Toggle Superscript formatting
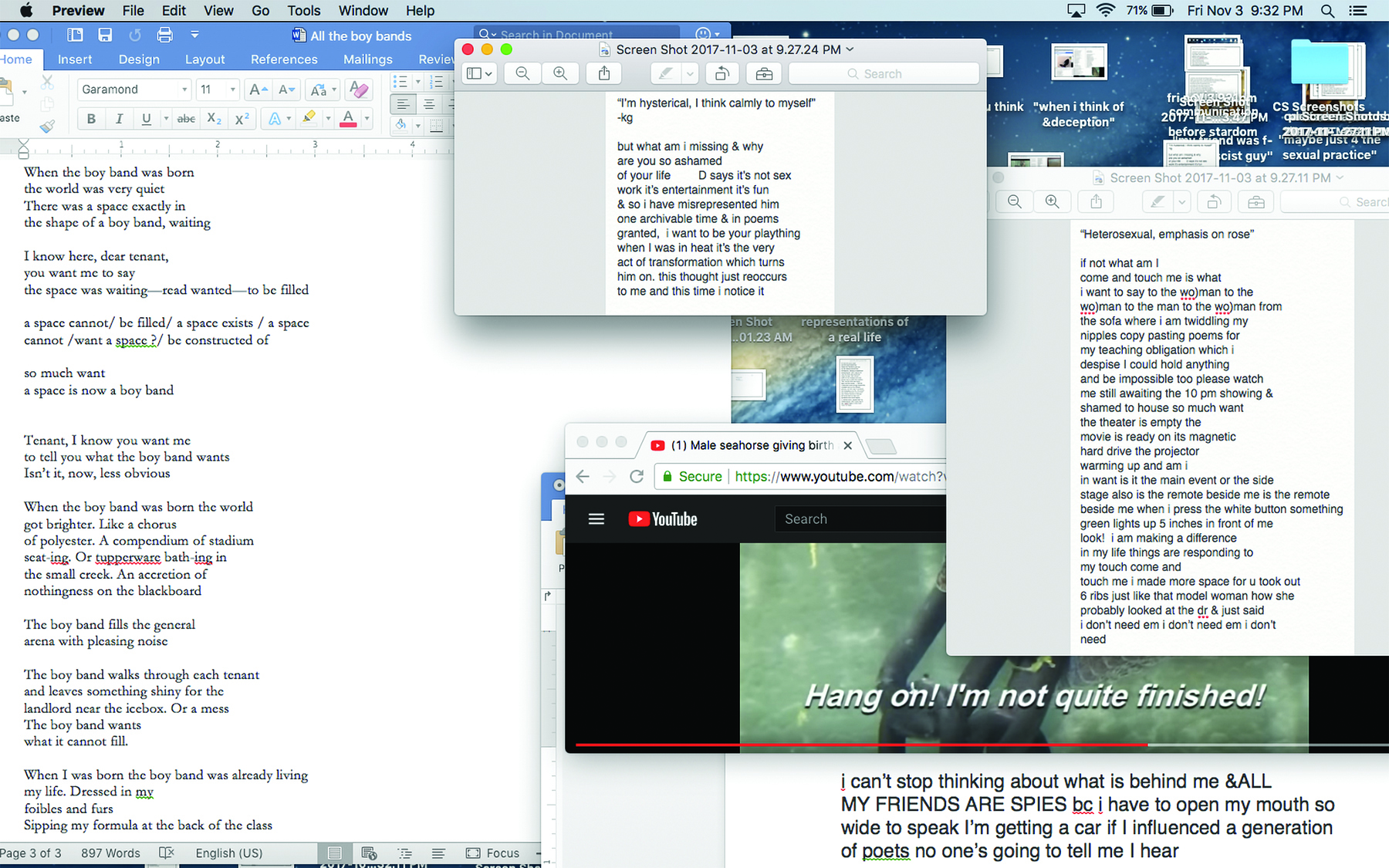The height and width of the screenshot is (868, 1389). (242, 119)
